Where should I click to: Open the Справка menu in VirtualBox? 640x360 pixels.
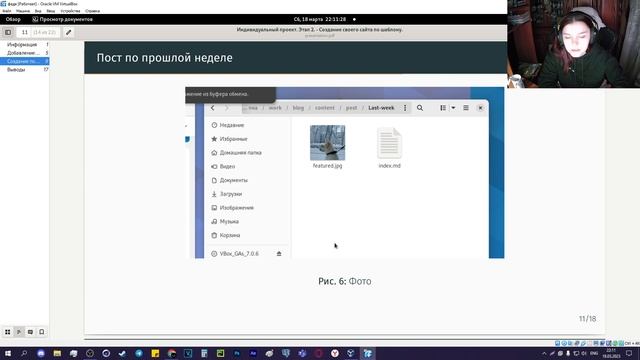coord(93,11)
